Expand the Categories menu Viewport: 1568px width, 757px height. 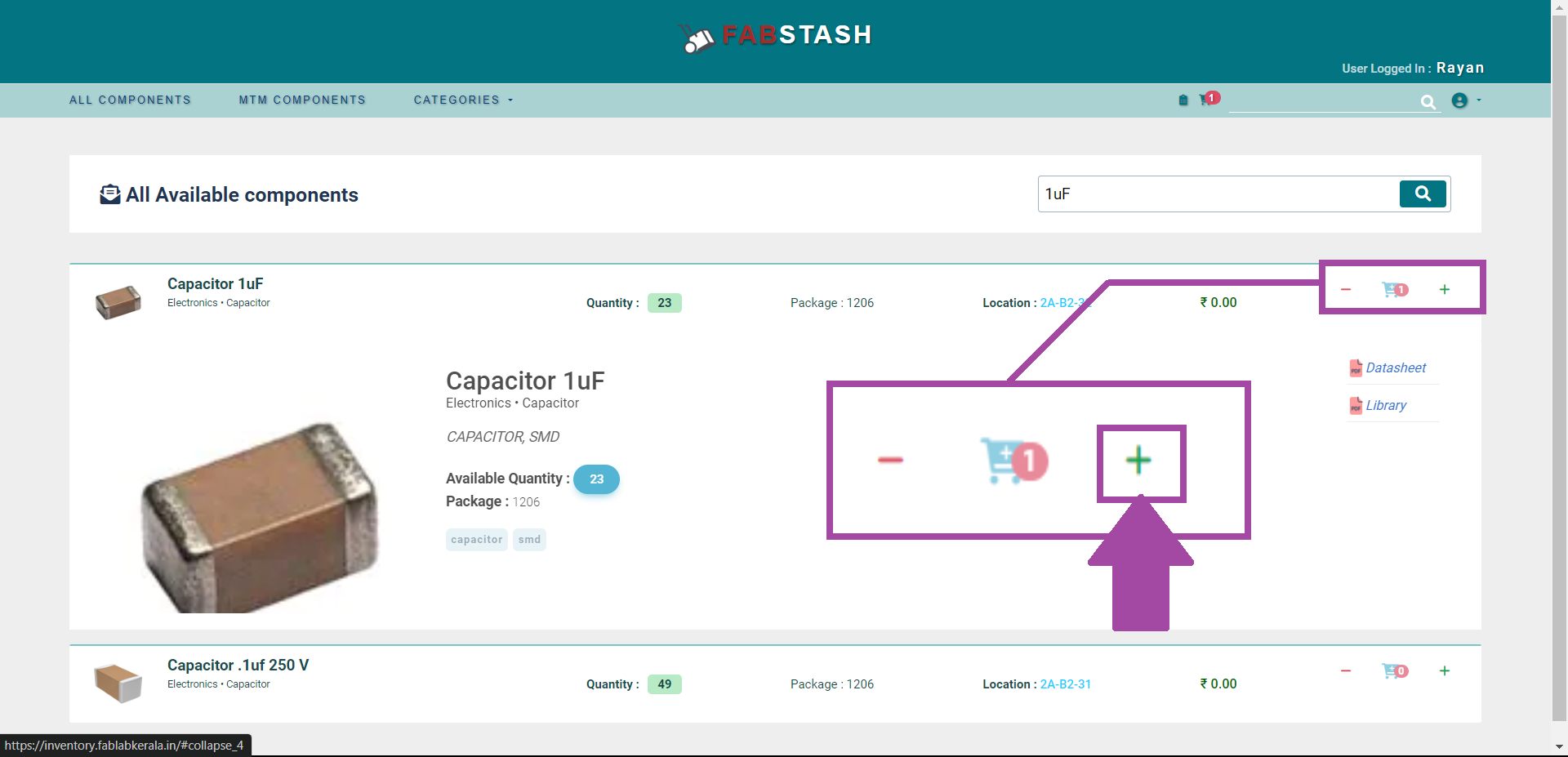[462, 100]
